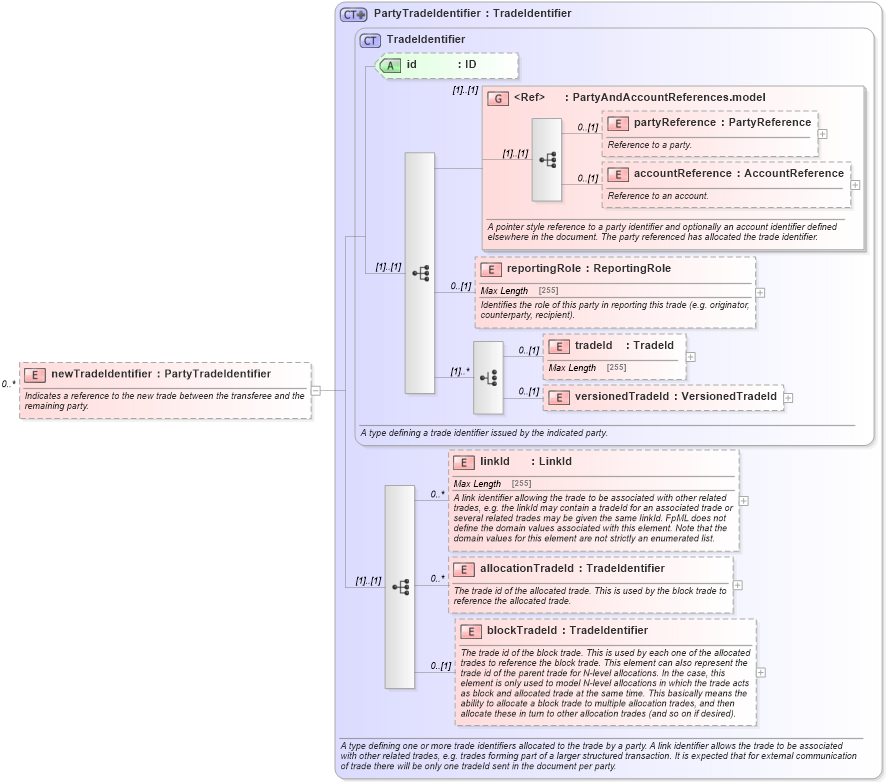
Task: Click the sequence compositor inside PartyAndAccountReferences.model group
Action: (546, 160)
